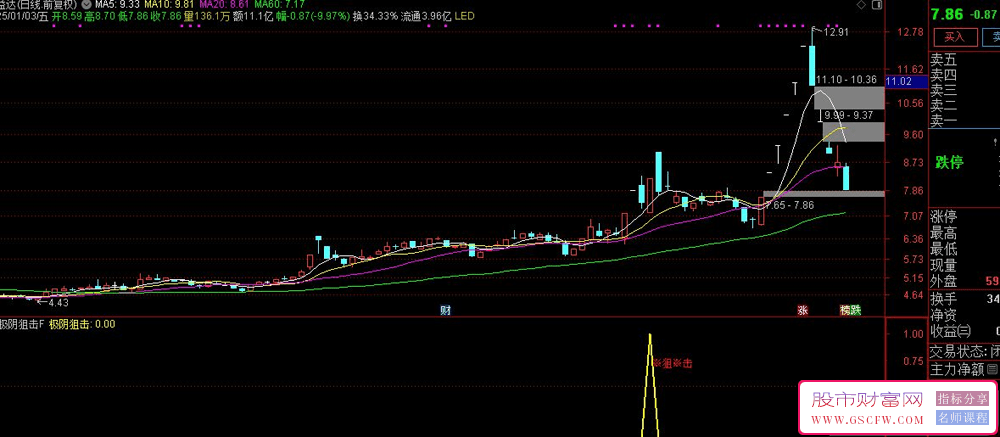
Task: Click the 换34.33% value in header
Action: [375, 15]
